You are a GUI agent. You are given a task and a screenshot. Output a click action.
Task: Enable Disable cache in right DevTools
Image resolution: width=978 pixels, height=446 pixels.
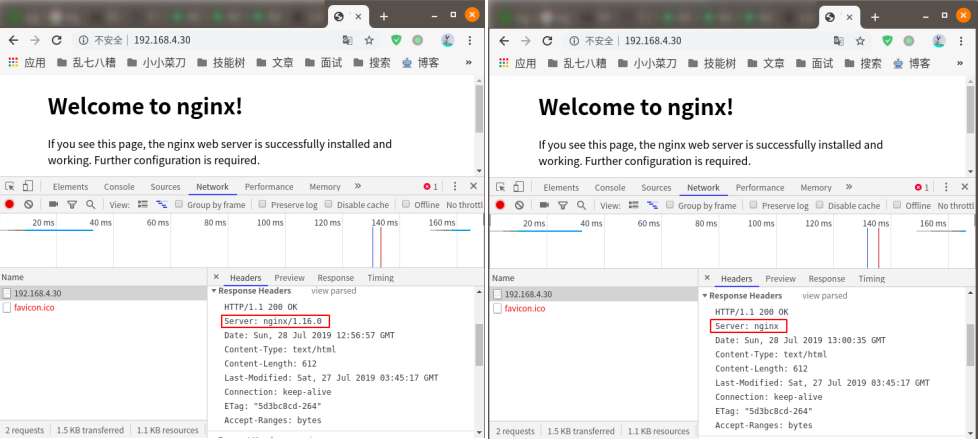pos(820,205)
